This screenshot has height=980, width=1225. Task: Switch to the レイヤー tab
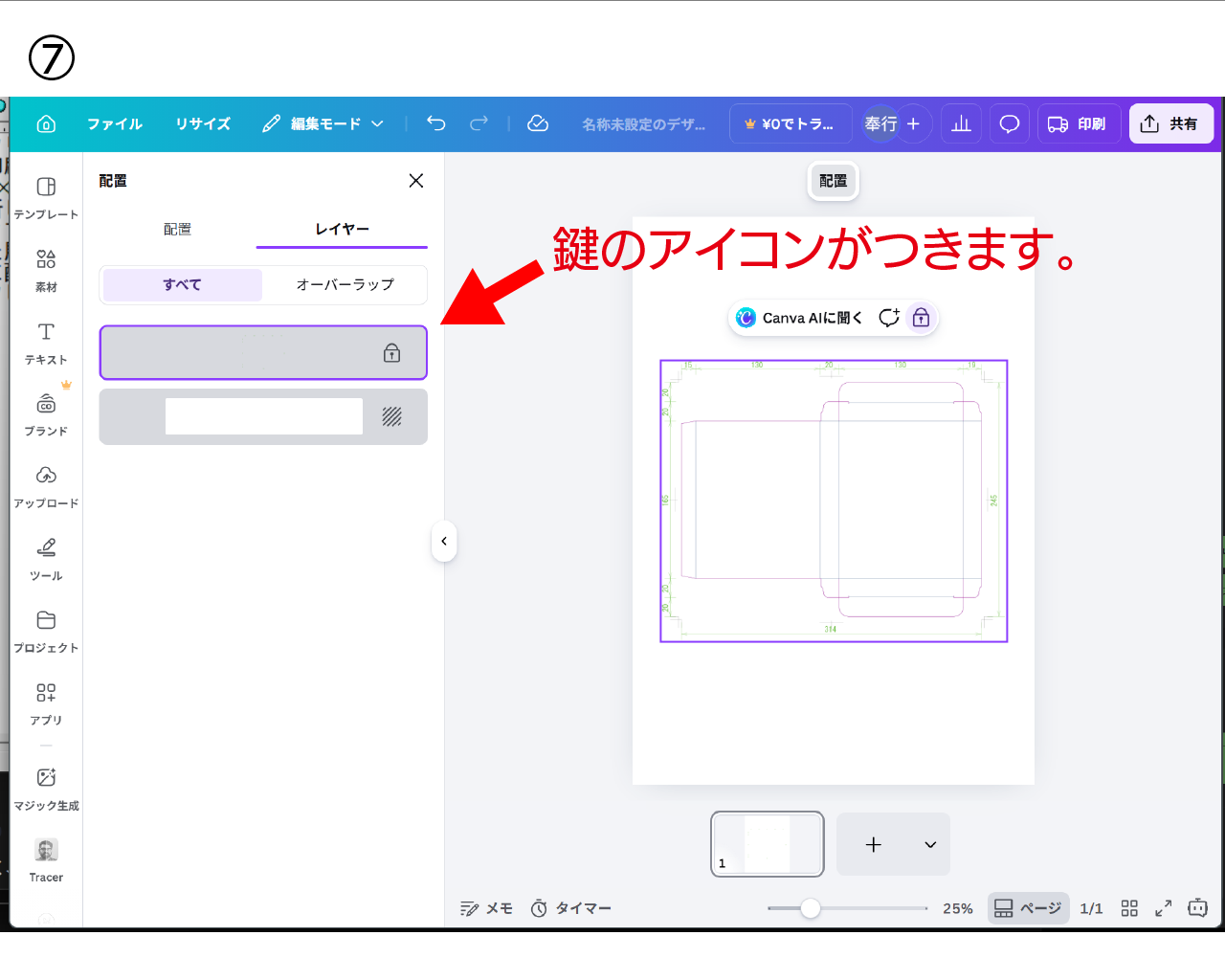(342, 230)
